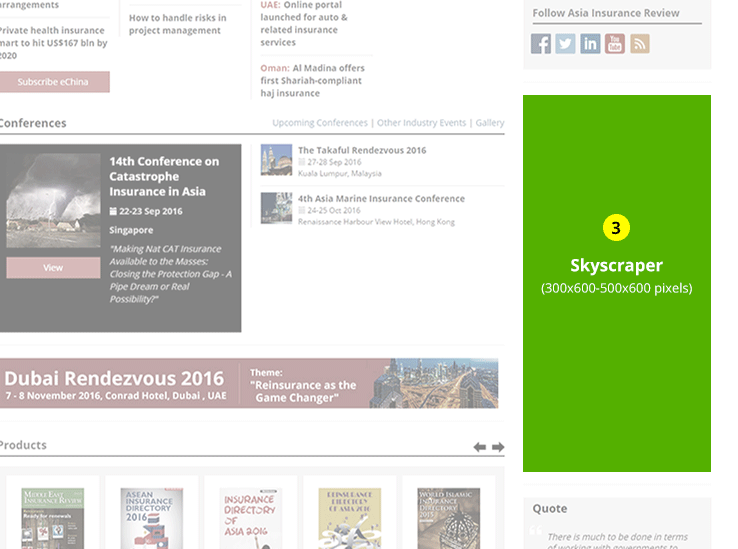Click the 22-23 Sep 2016 date text
The image size is (738, 549).
pos(150,211)
